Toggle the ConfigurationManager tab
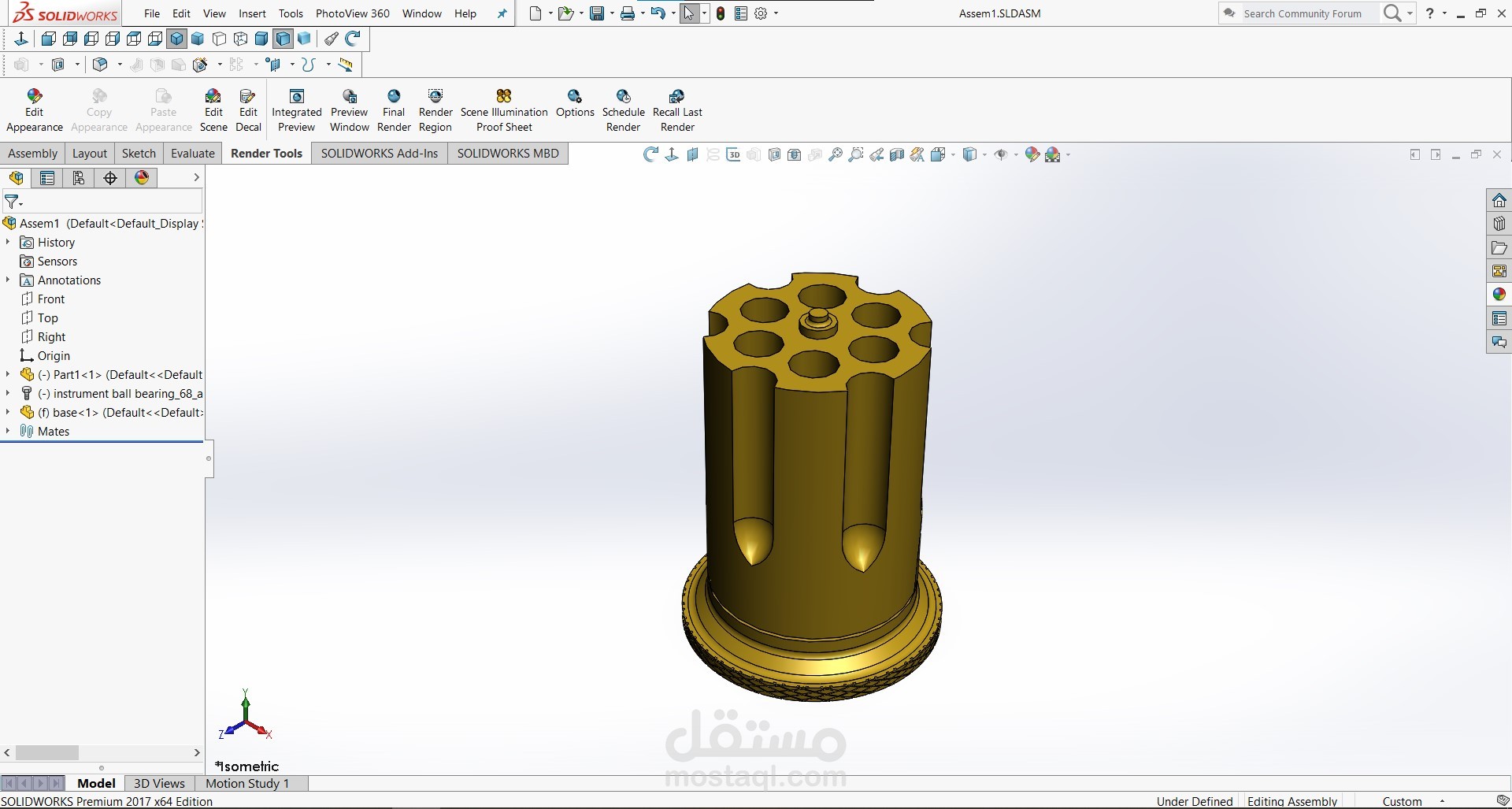This screenshot has height=809, width=1512. point(79,178)
